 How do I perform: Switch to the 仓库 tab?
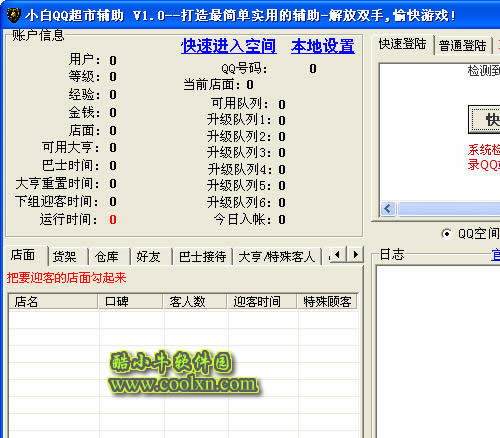(x=107, y=257)
